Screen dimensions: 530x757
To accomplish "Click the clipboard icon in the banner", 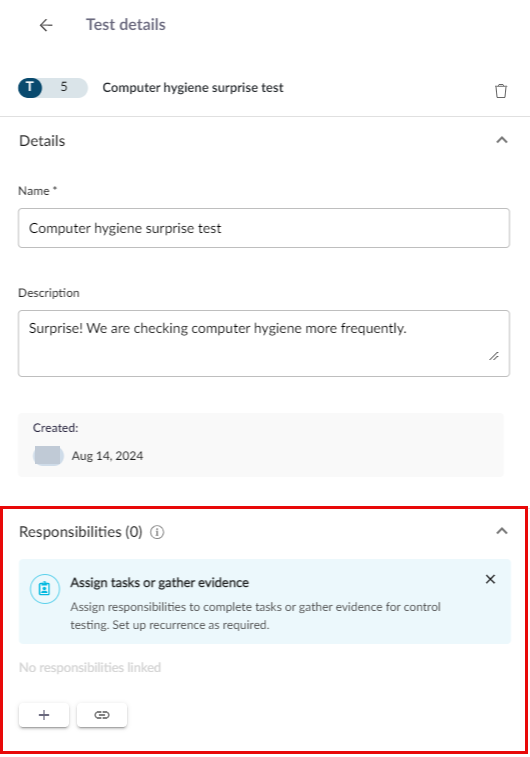I will (44, 589).
